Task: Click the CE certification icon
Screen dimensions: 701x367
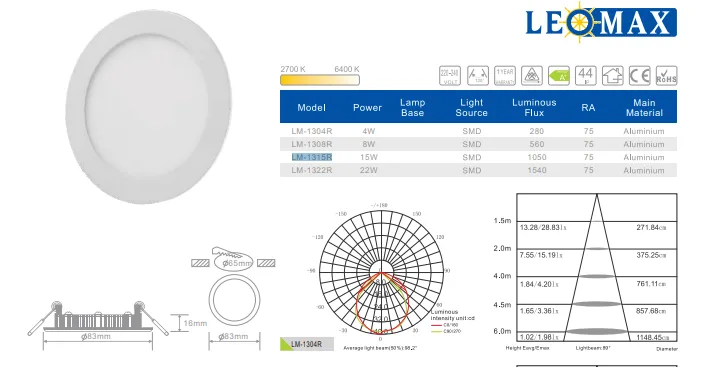Action: (640, 75)
